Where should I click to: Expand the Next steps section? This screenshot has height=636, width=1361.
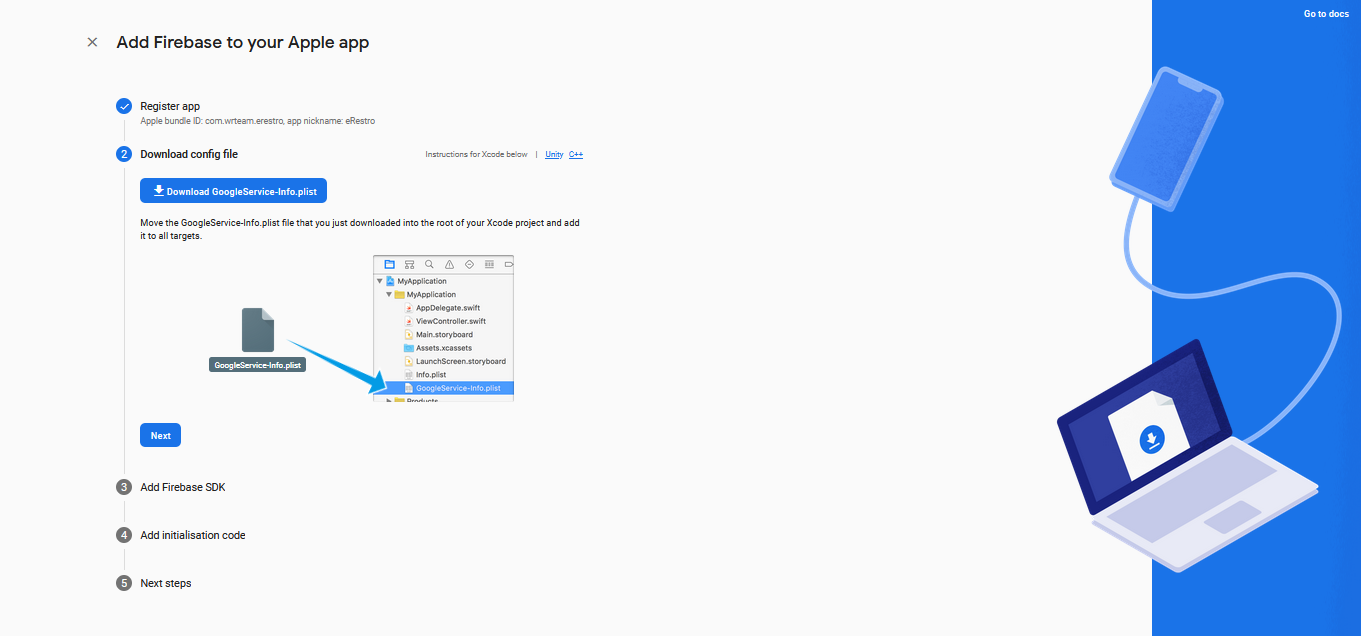click(166, 583)
